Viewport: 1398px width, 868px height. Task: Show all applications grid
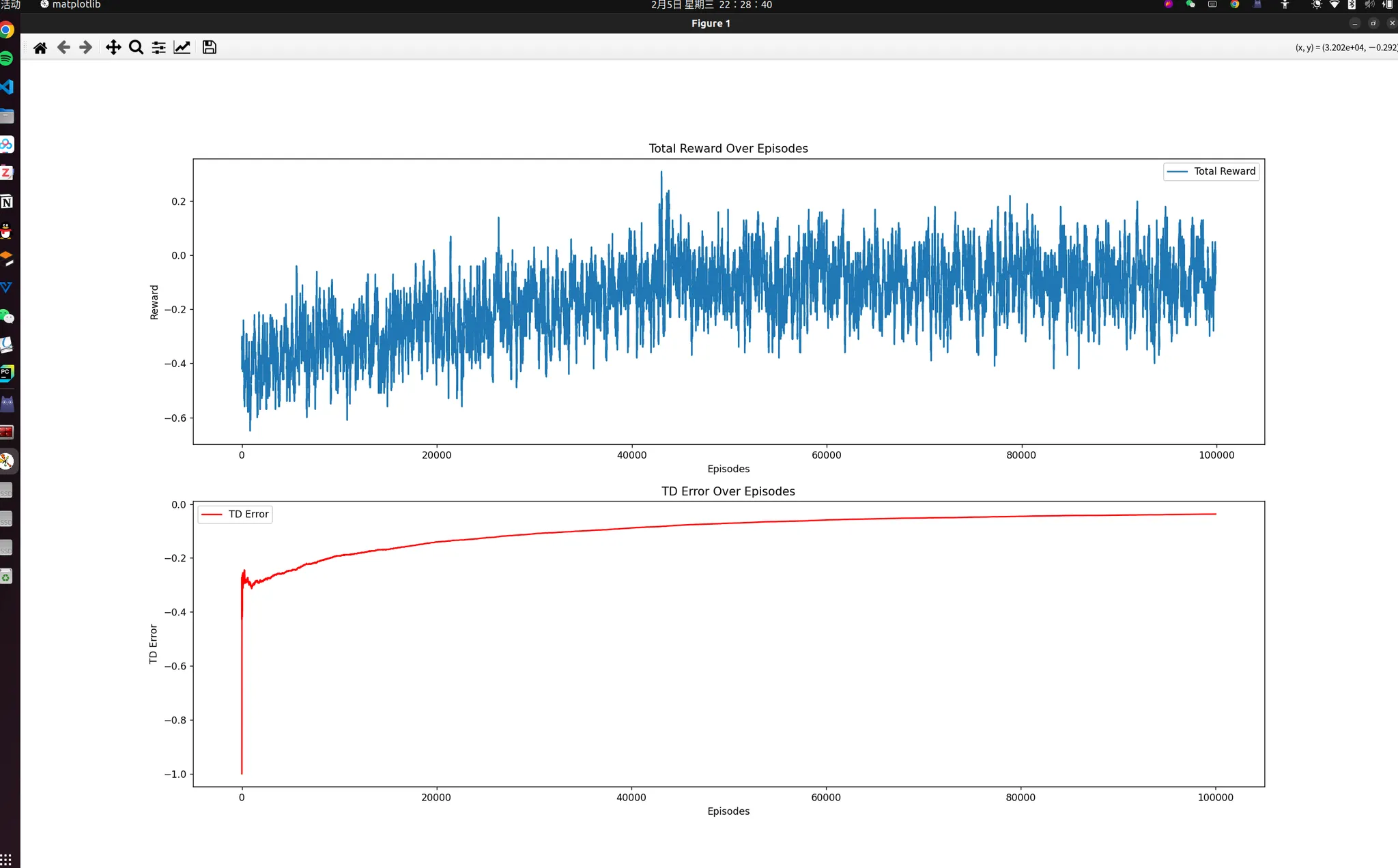[6, 860]
